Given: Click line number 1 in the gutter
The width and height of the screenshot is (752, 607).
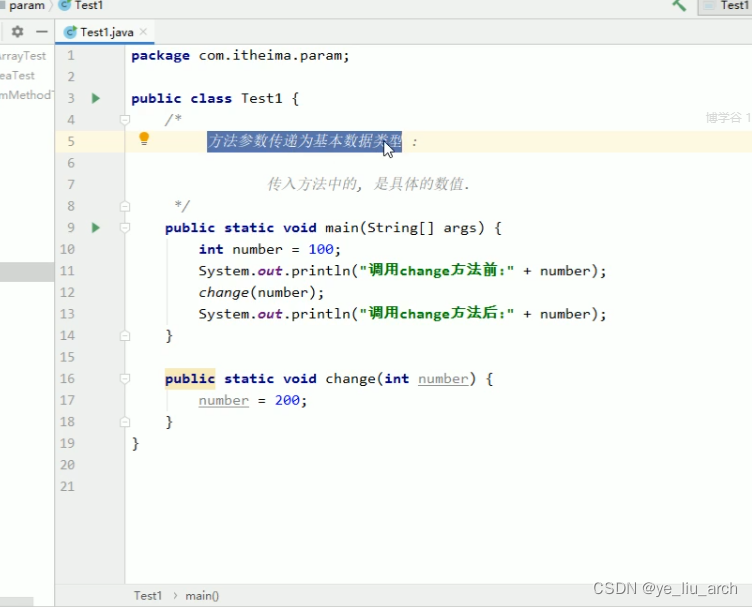Looking at the screenshot, I should click(x=70, y=56).
